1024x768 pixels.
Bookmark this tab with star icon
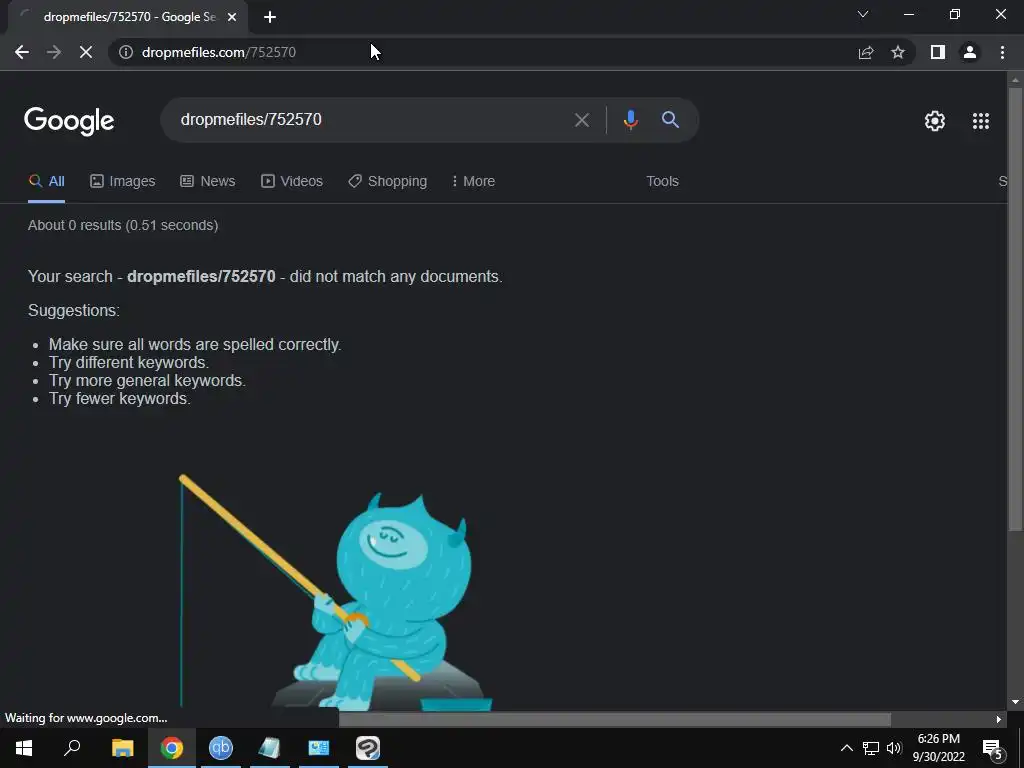(898, 52)
